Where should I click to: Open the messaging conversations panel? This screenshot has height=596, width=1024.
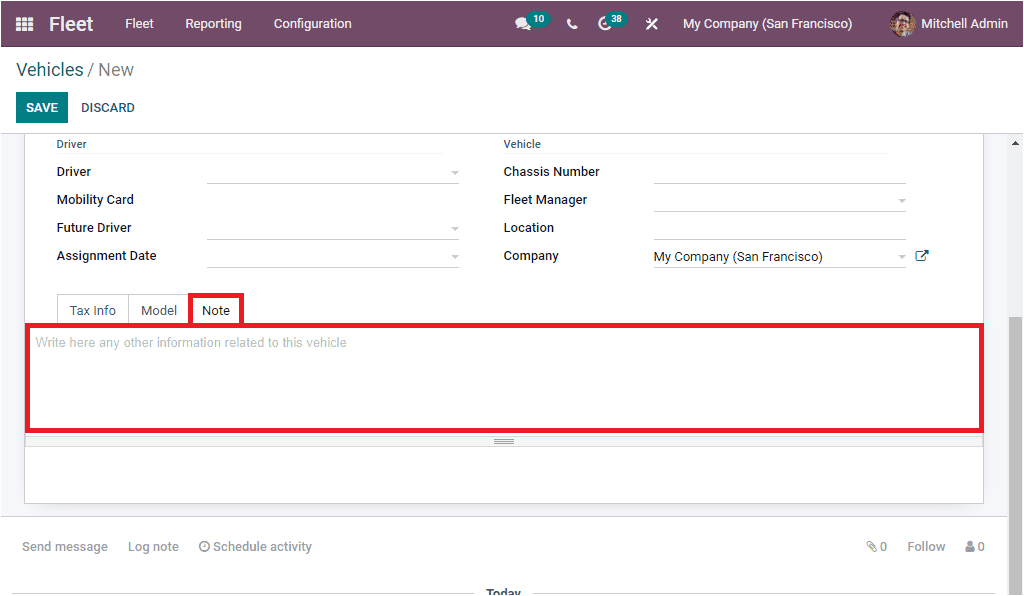pos(522,23)
